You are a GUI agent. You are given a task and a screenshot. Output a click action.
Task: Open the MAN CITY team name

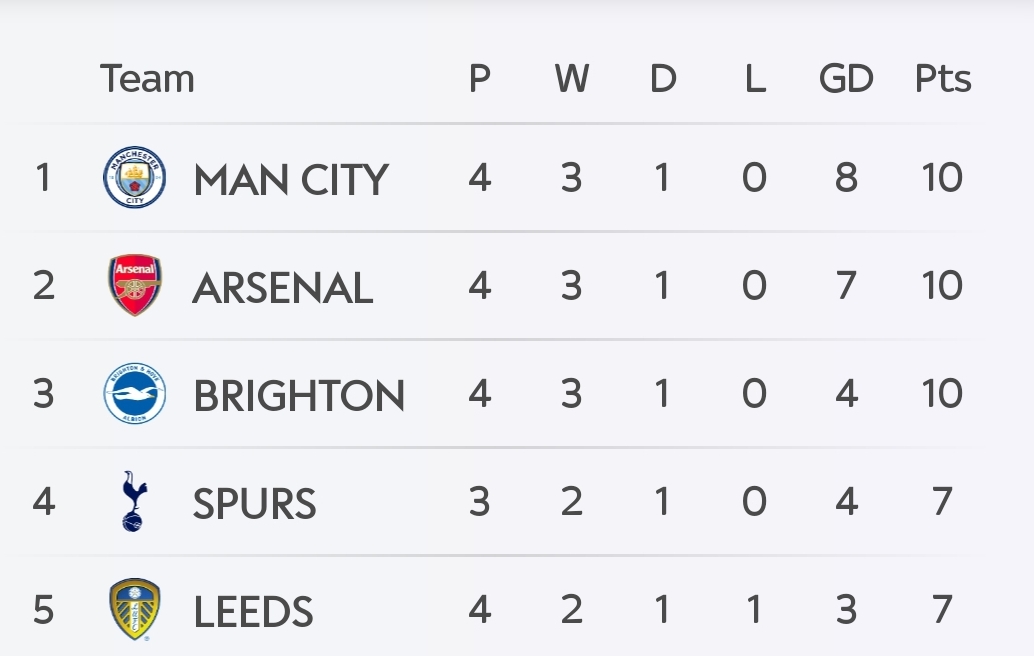coord(291,179)
